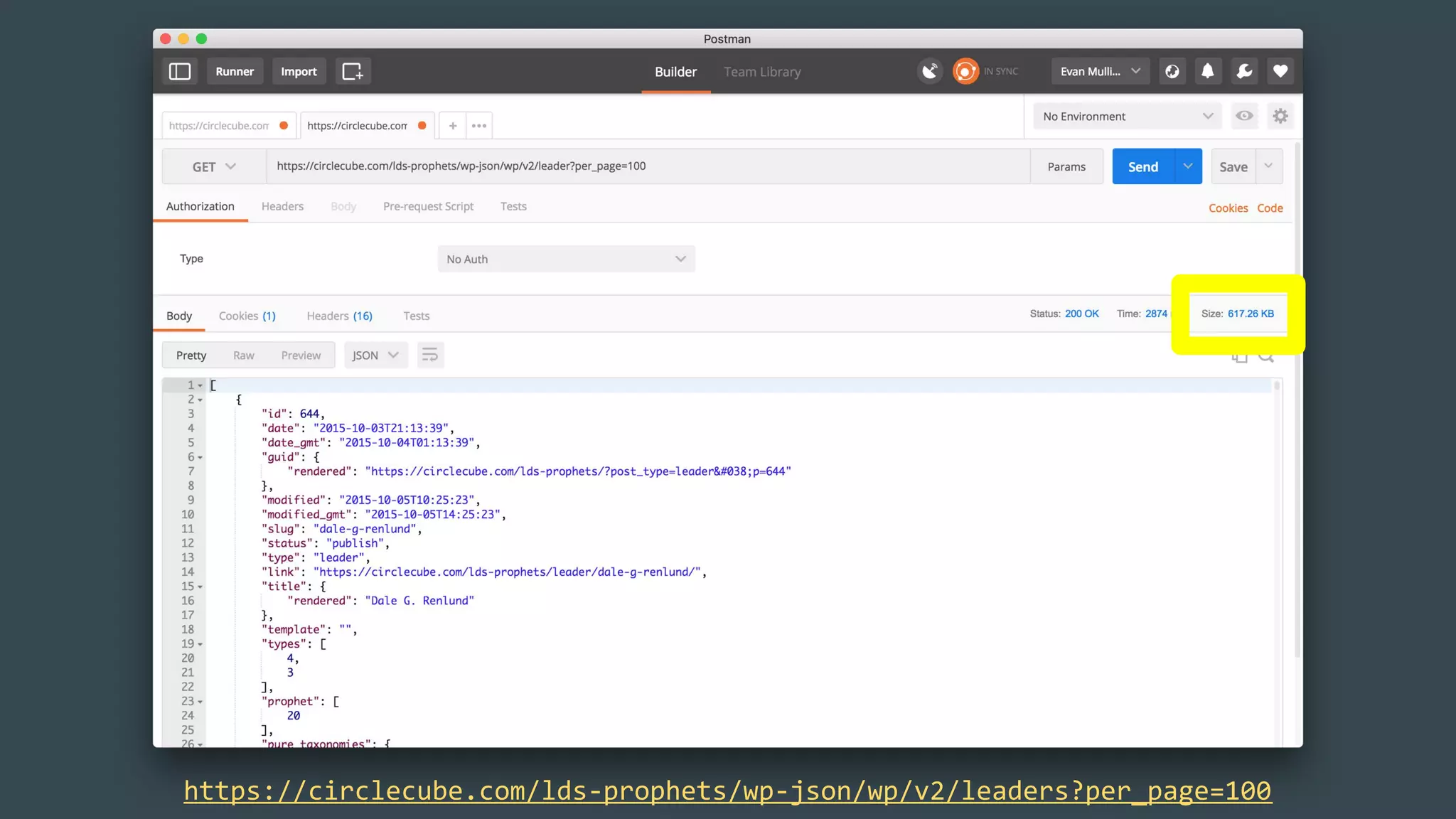This screenshot has height=819, width=1456.
Task: Open the Code link
Action: [x=1270, y=208]
